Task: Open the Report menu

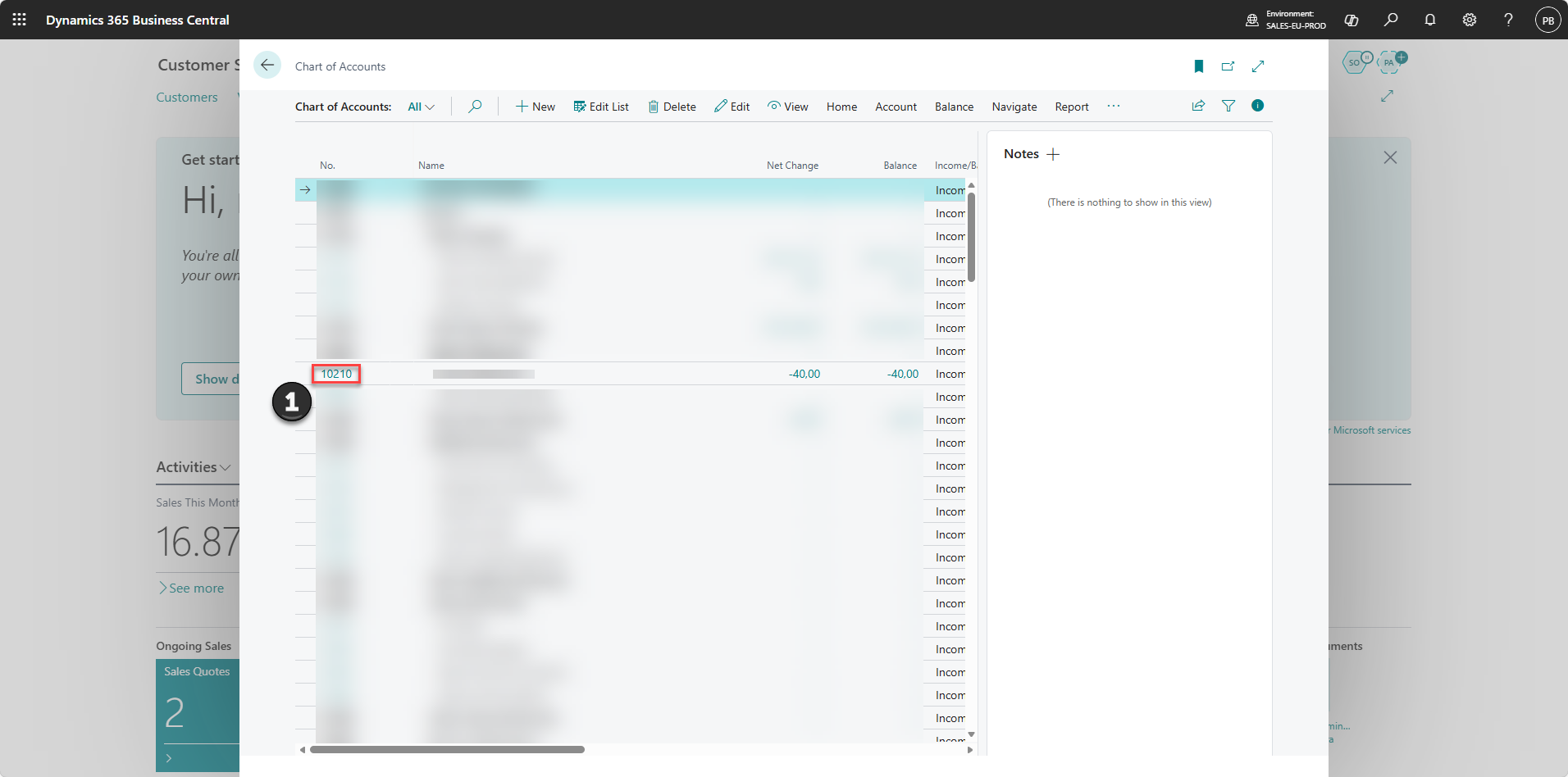Action: [x=1072, y=107]
